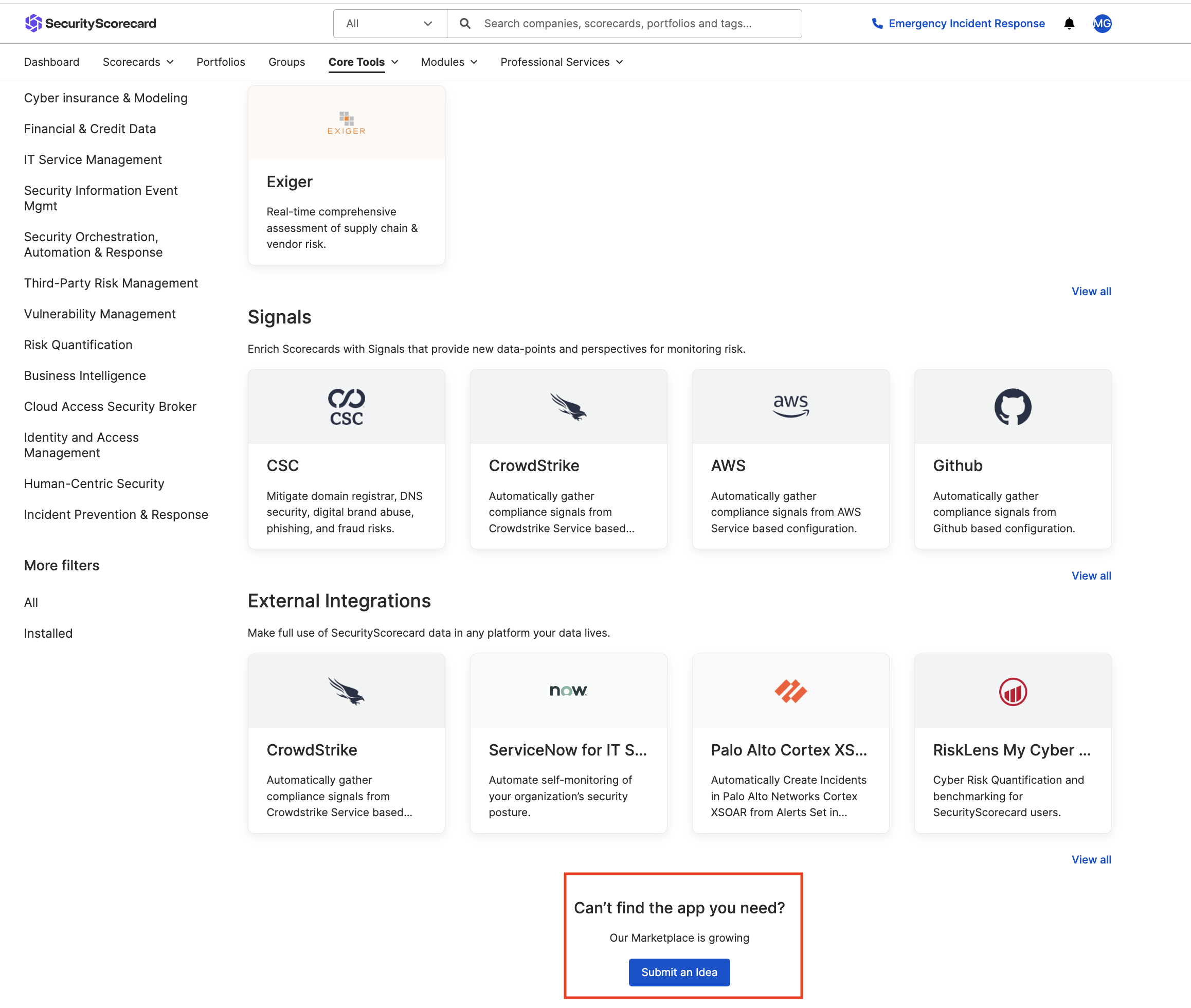The height and width of the screenshot is (1008, 1191).
Task: Open the All search scope dropdown
Action: (x=390, y=24)
